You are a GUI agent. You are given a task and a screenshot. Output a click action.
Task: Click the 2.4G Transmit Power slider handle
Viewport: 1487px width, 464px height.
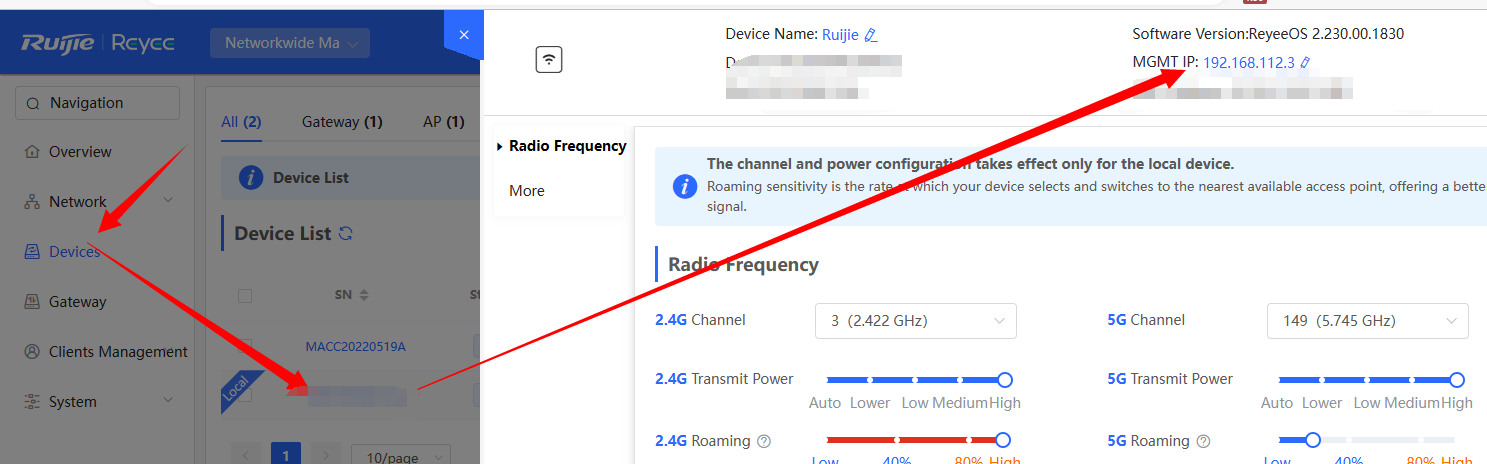click(x=1005, y=380)
